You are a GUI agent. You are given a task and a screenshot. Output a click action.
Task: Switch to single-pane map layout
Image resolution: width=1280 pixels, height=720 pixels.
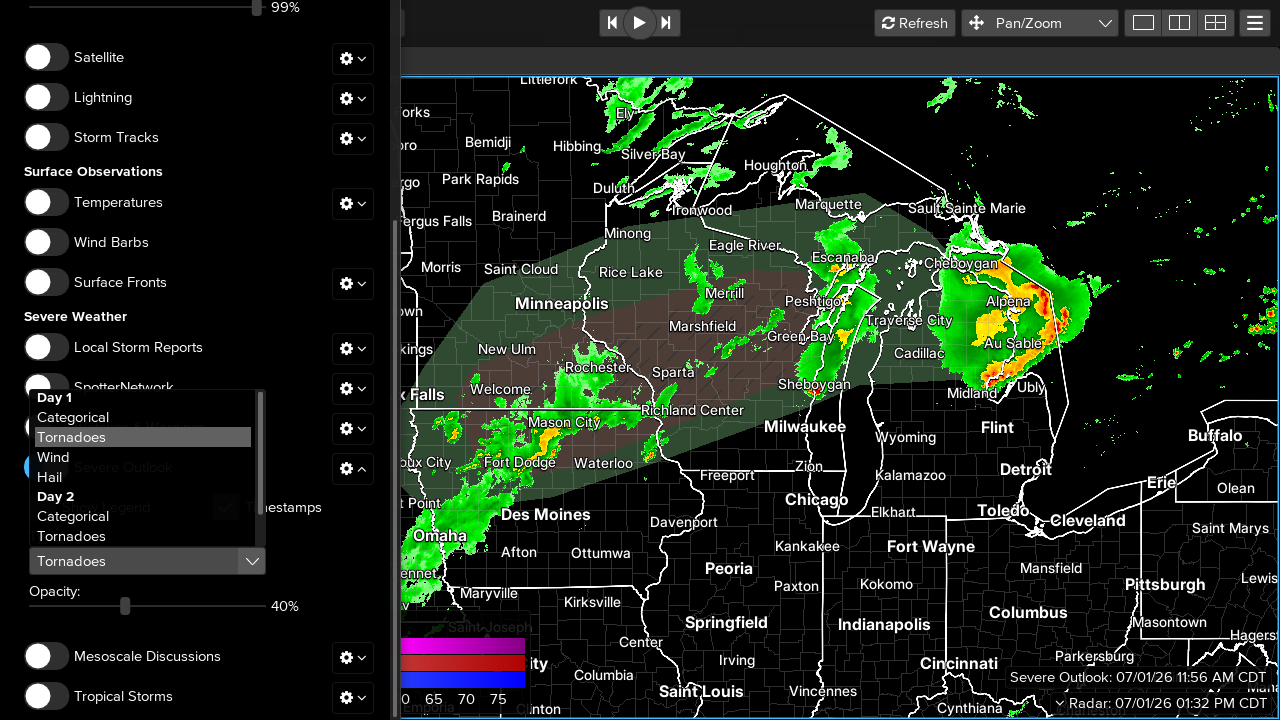click(1143, 23)
